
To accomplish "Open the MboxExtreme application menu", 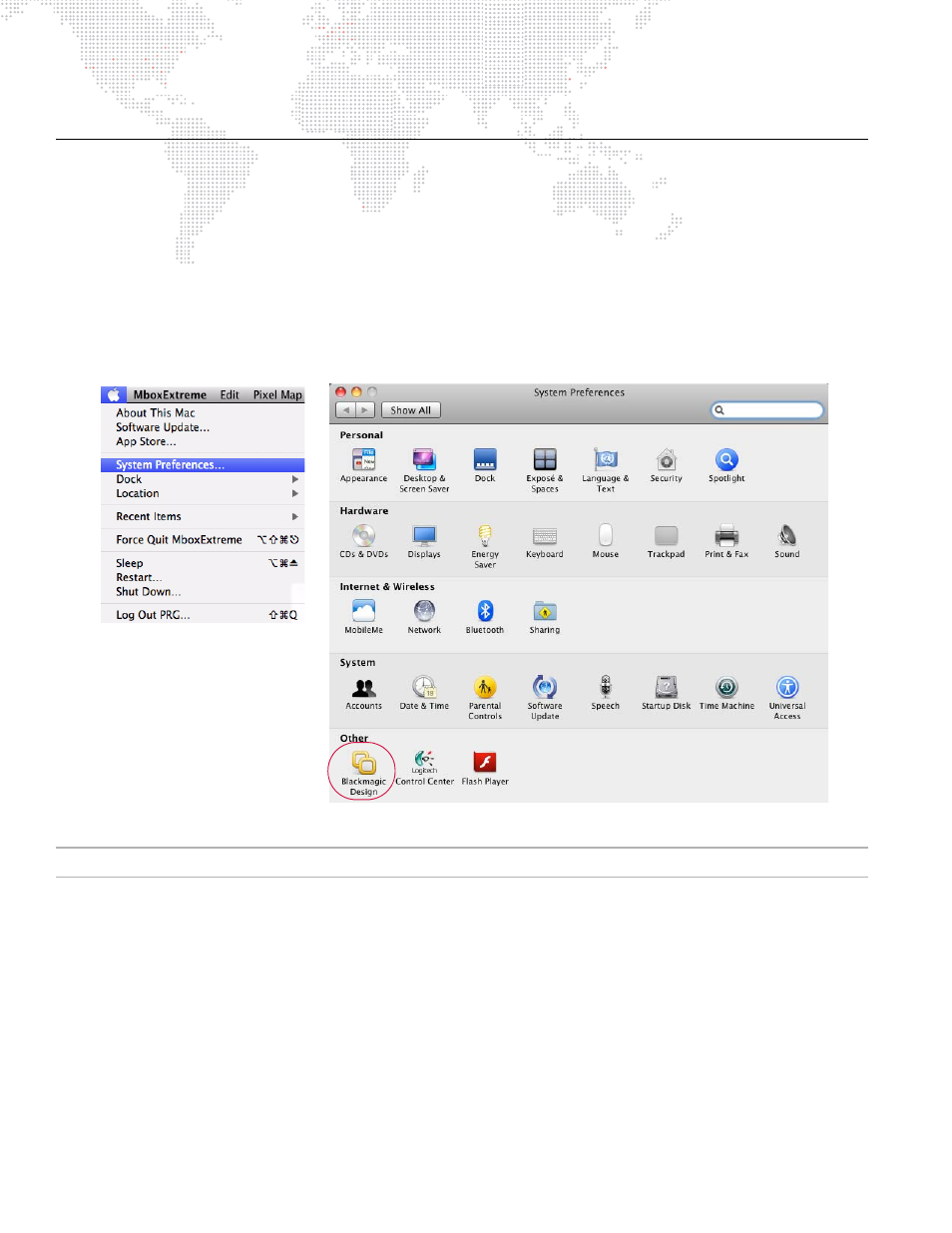I will pos(170,394).
